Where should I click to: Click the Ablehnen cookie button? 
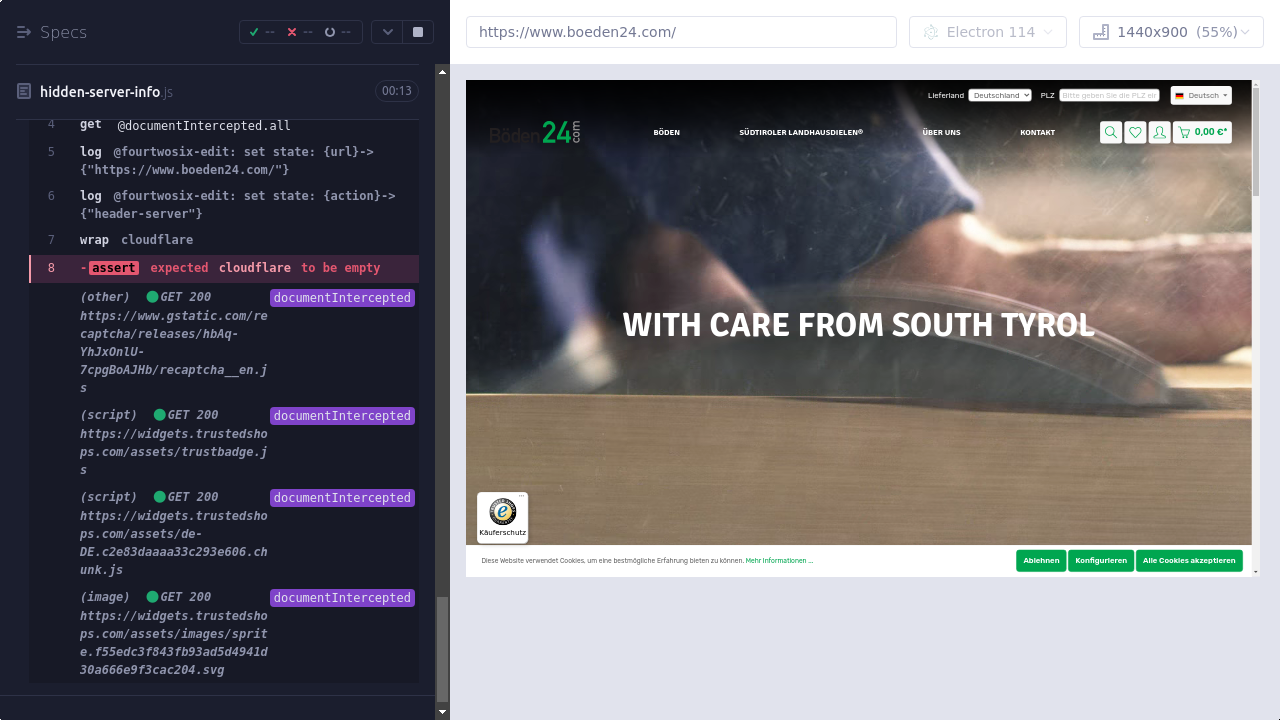pos(1041,561)
